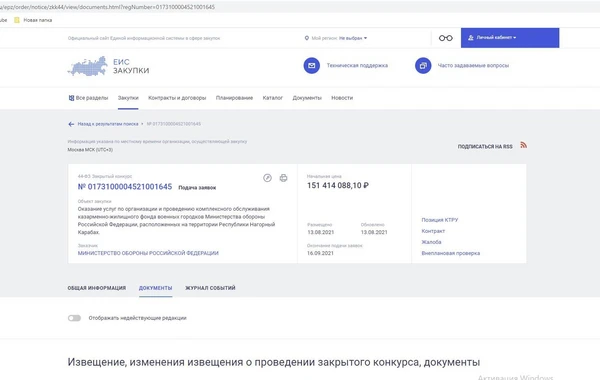The width and height of the screenshot is (600, 380).
Task: Open the Каталог menu item
Action: coord(272,98)
